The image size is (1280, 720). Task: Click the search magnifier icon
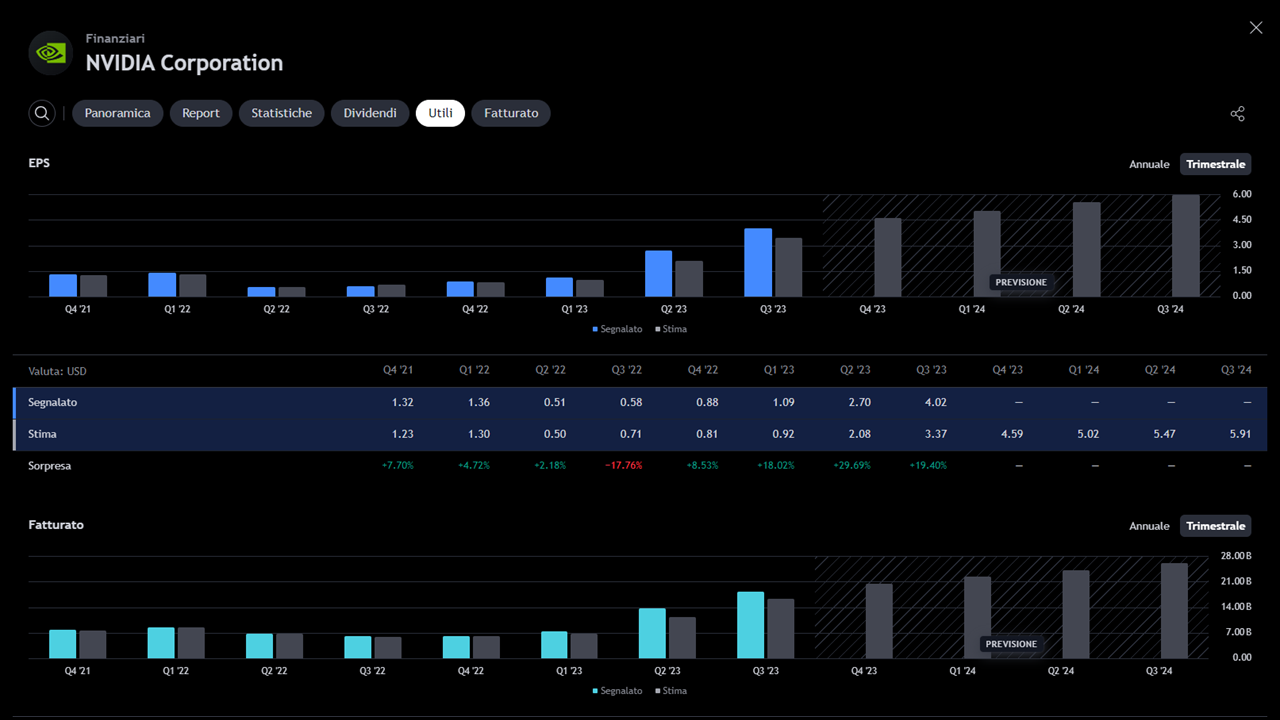42,113
